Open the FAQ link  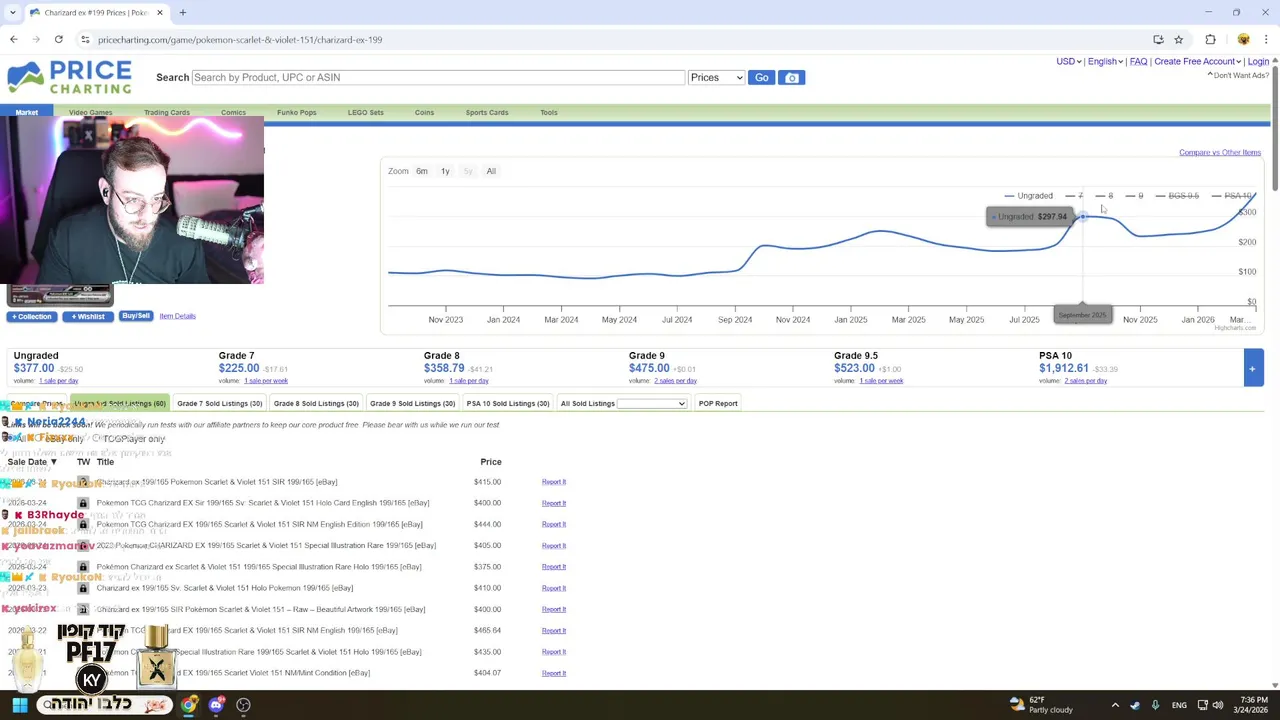coord(1138,61)
